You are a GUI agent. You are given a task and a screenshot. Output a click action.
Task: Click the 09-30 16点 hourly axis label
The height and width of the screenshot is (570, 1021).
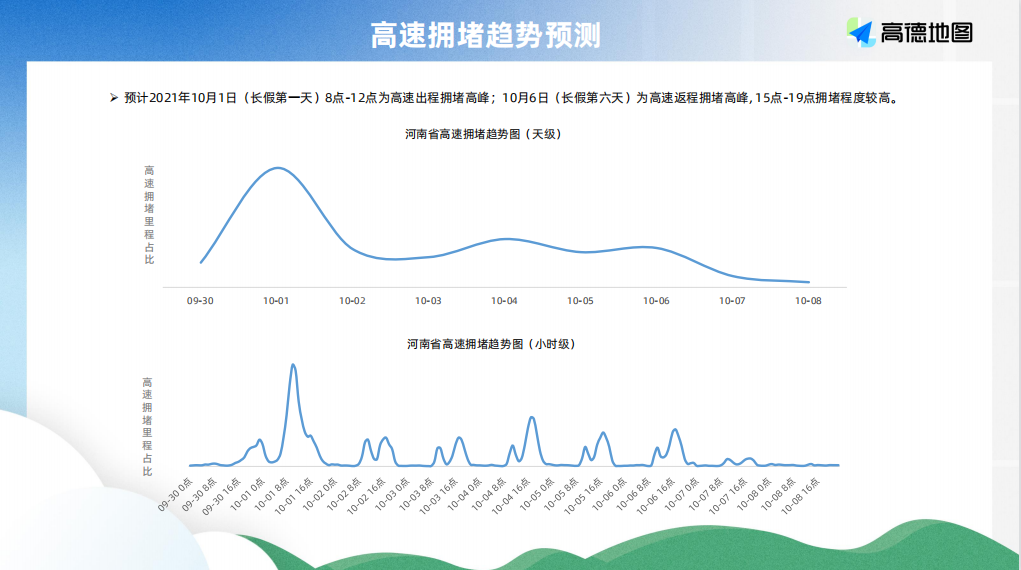click(x=221, y=496)
